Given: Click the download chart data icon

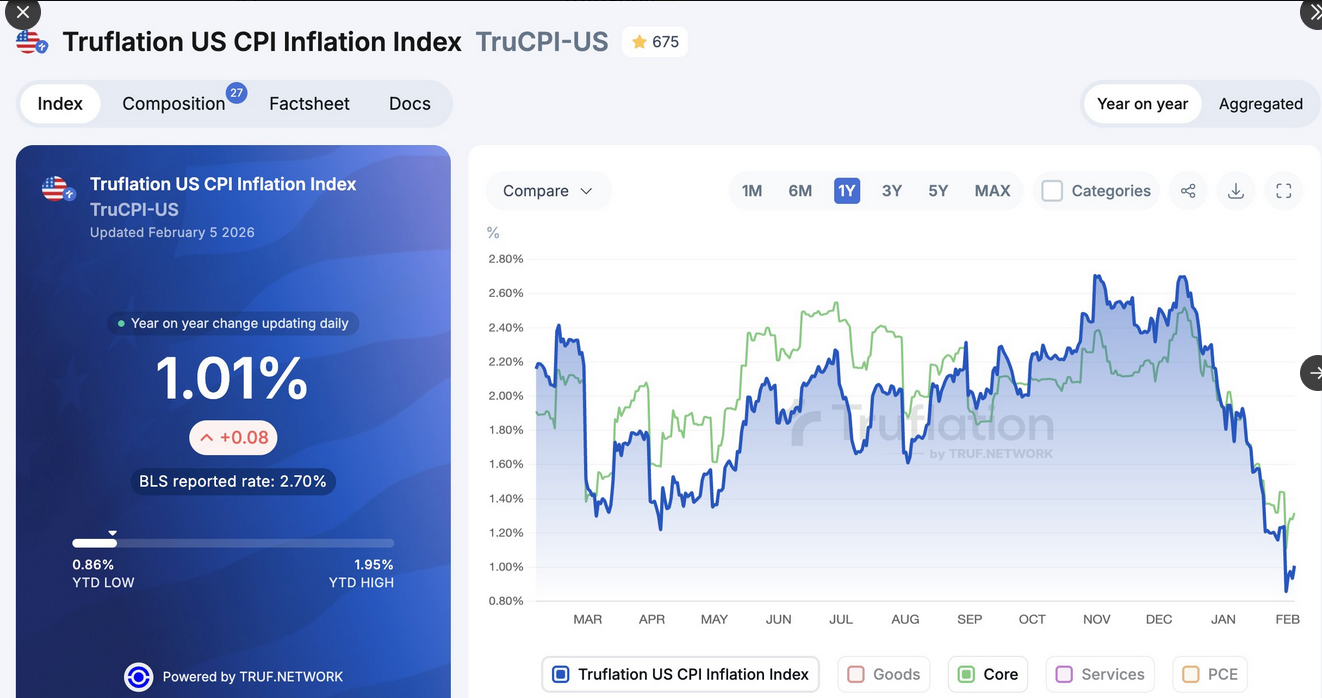Looking at the screenshot, I should 1236,191.
